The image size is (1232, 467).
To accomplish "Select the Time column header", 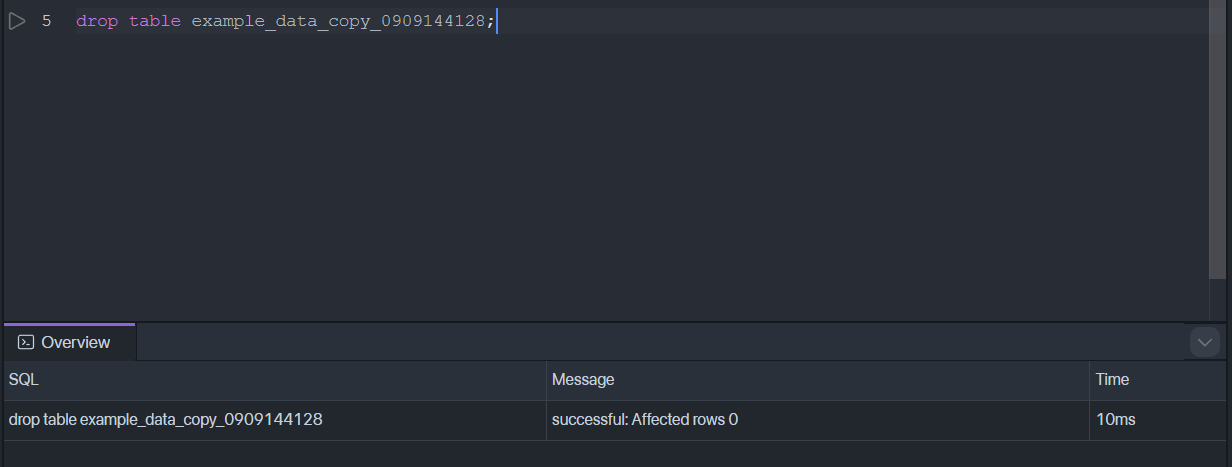I will [1112, 380].
